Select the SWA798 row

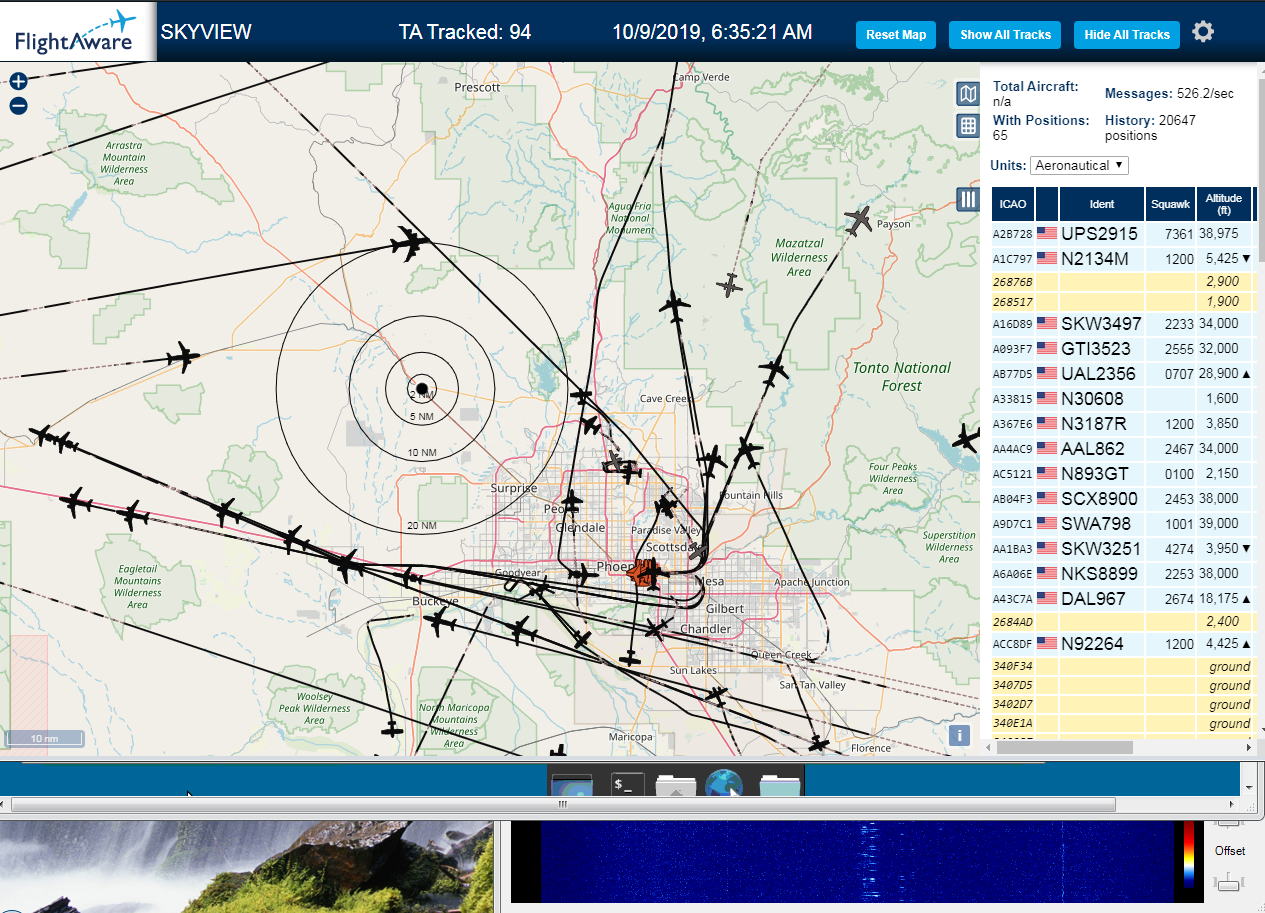[x=1123, y=524]
